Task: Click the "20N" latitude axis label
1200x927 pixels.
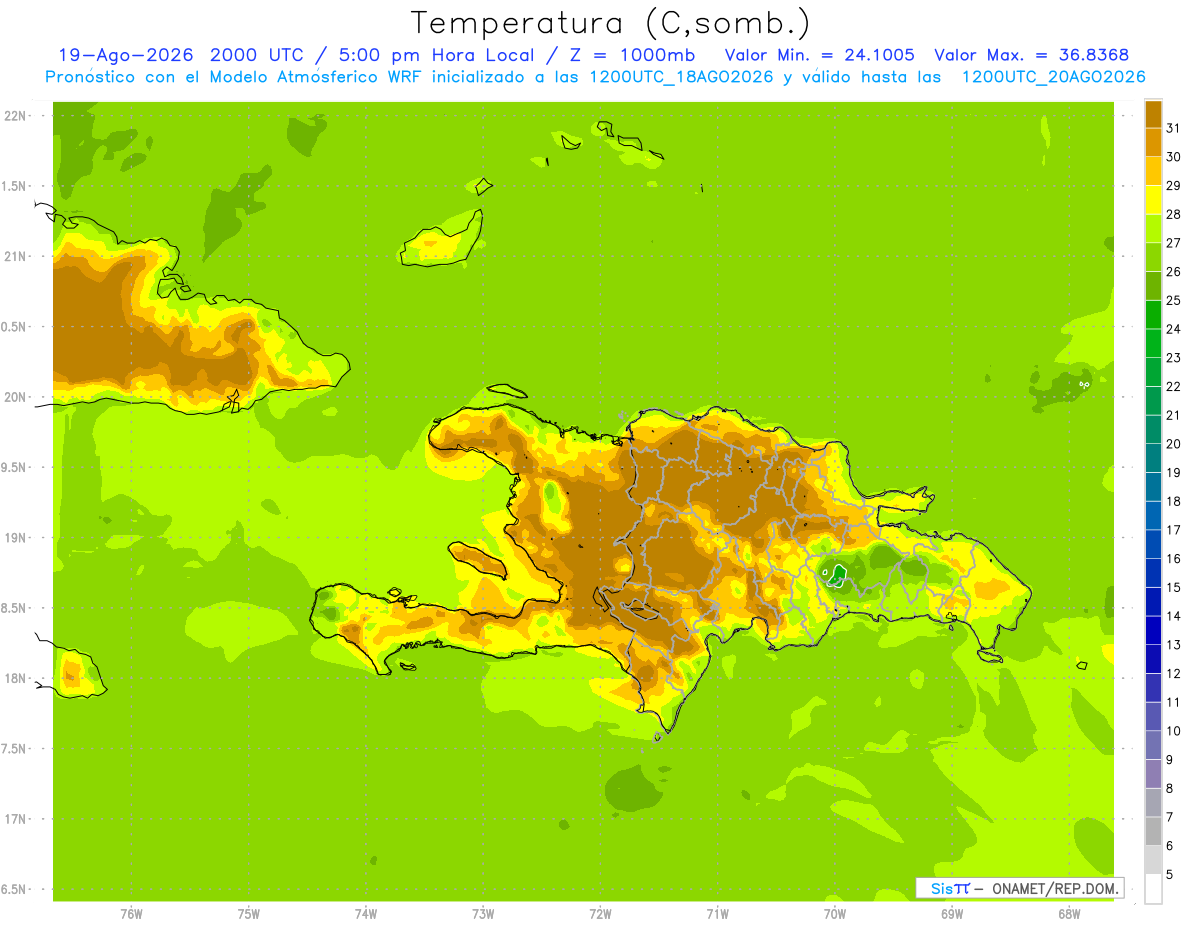Action: click(15, 397)
